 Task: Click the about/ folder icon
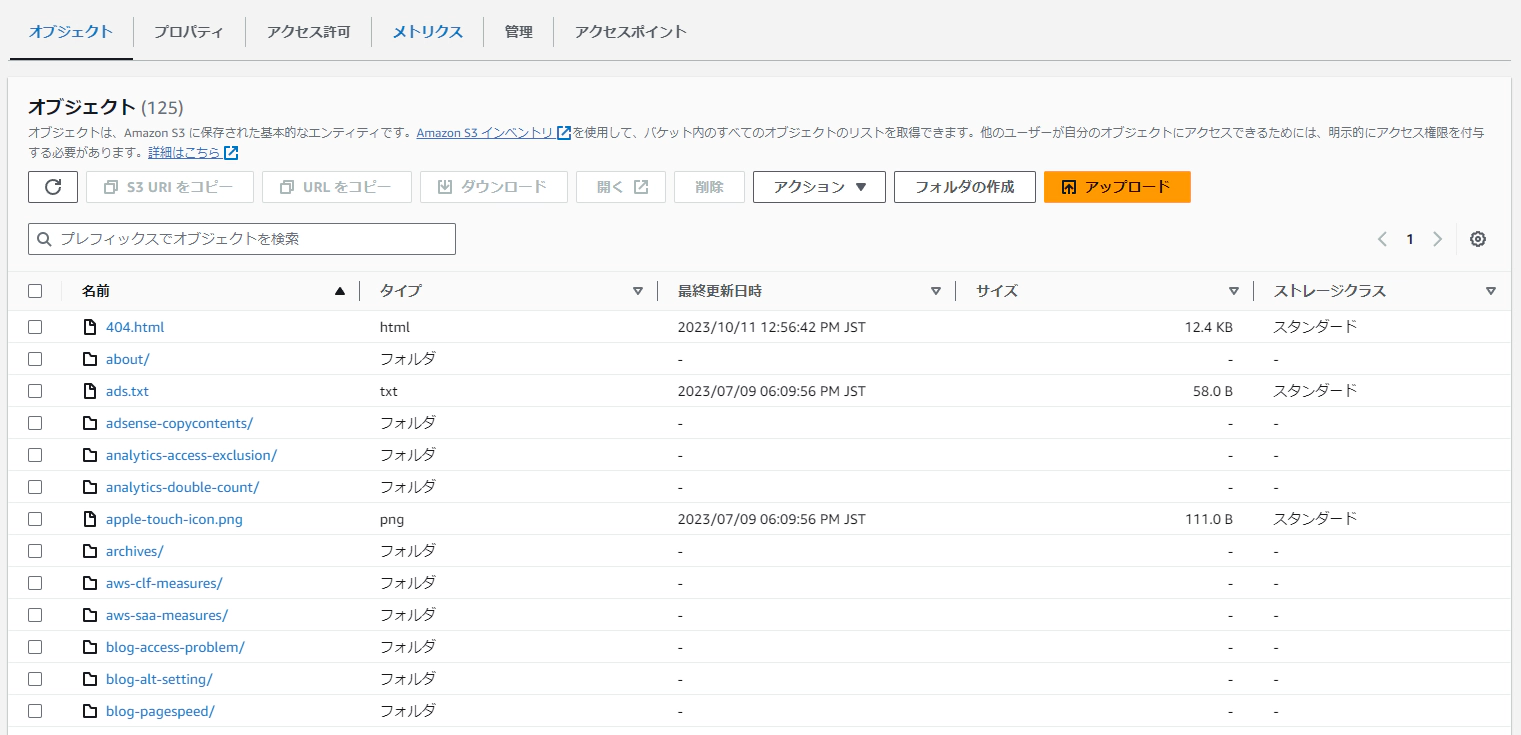[90, 359]
